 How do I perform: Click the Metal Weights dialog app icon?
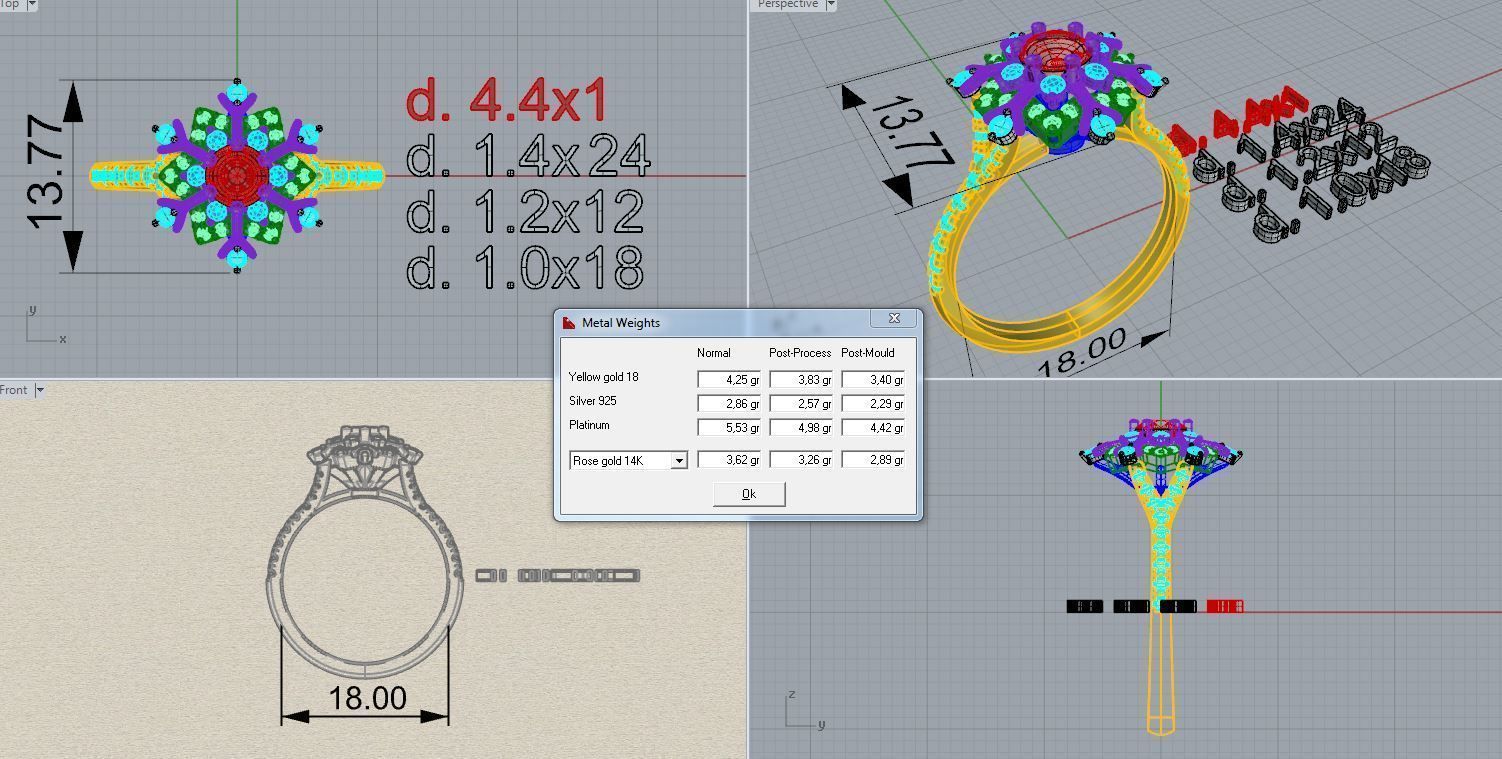coord(569,322)
